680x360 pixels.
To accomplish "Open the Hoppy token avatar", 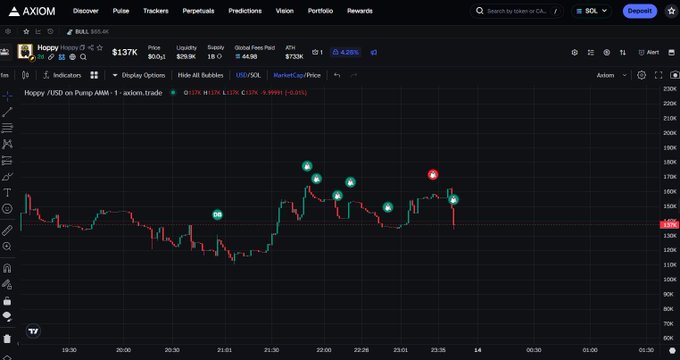I will coord(26,52).
